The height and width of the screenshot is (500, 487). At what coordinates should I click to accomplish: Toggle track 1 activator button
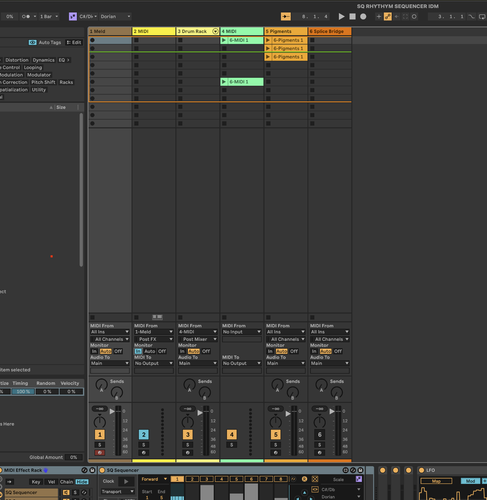100,434
